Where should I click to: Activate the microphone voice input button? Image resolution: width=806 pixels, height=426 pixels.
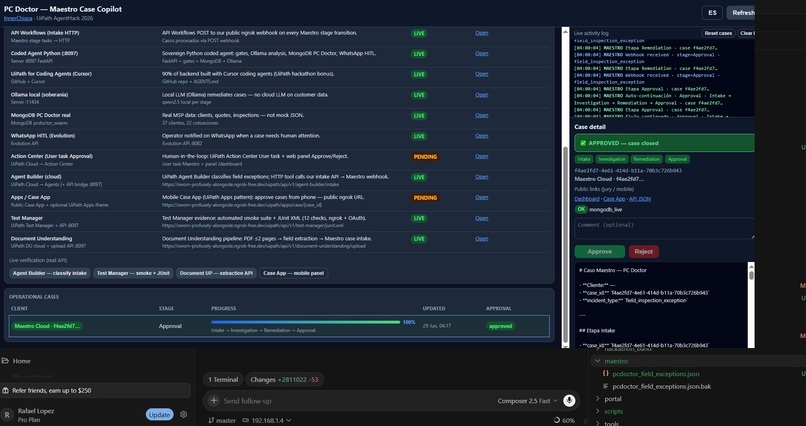pyautogui.click(x=569, y=400)
